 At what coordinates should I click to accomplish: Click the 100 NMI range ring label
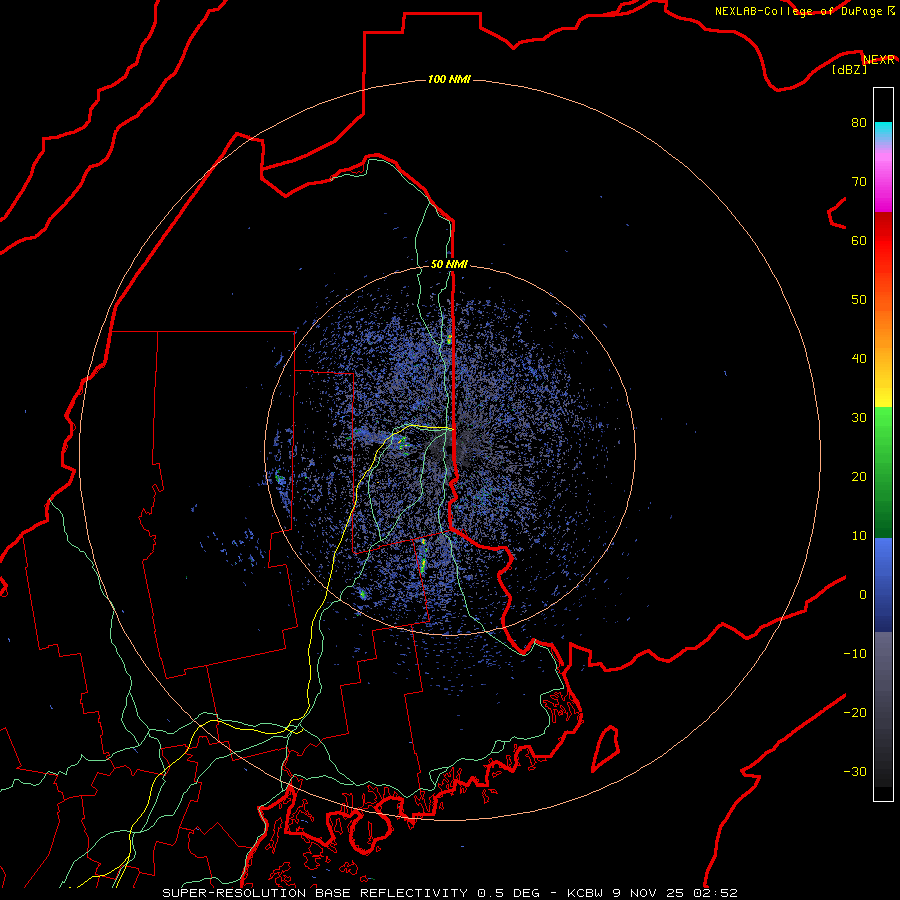click(449, 79)
